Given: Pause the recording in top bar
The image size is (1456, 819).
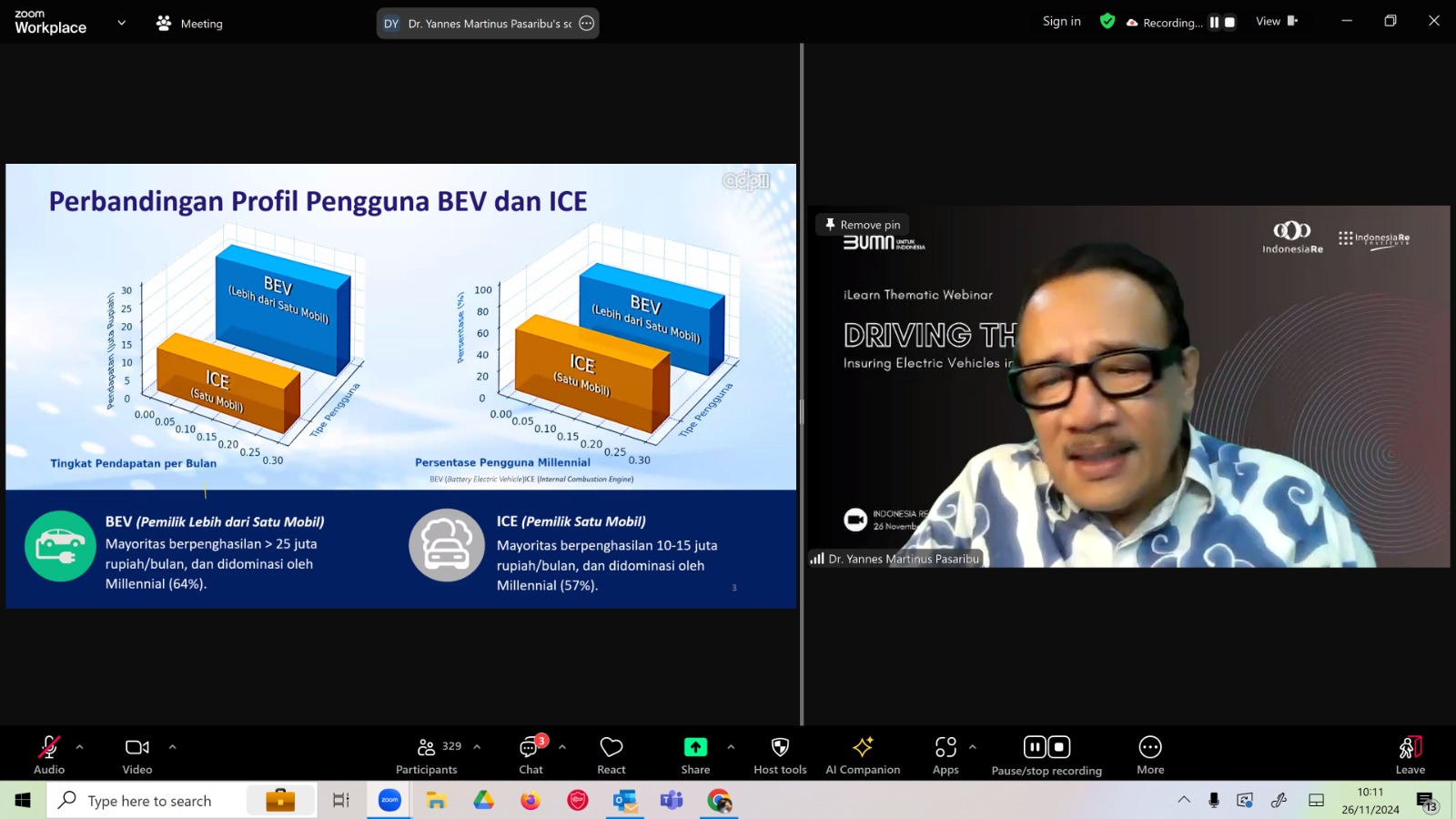Looking at the screenshot, I should tap(1214, 23).
